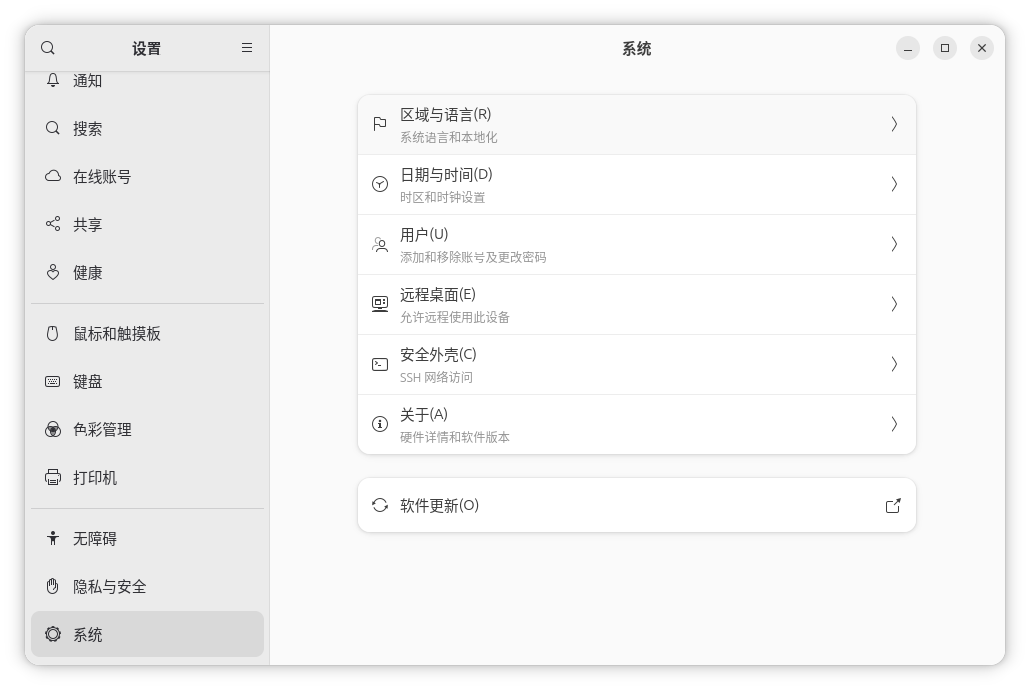This screenshot has height=690, width=1030.
Task: Open 打印机 settings from sidebar
Action: point(95,478)
